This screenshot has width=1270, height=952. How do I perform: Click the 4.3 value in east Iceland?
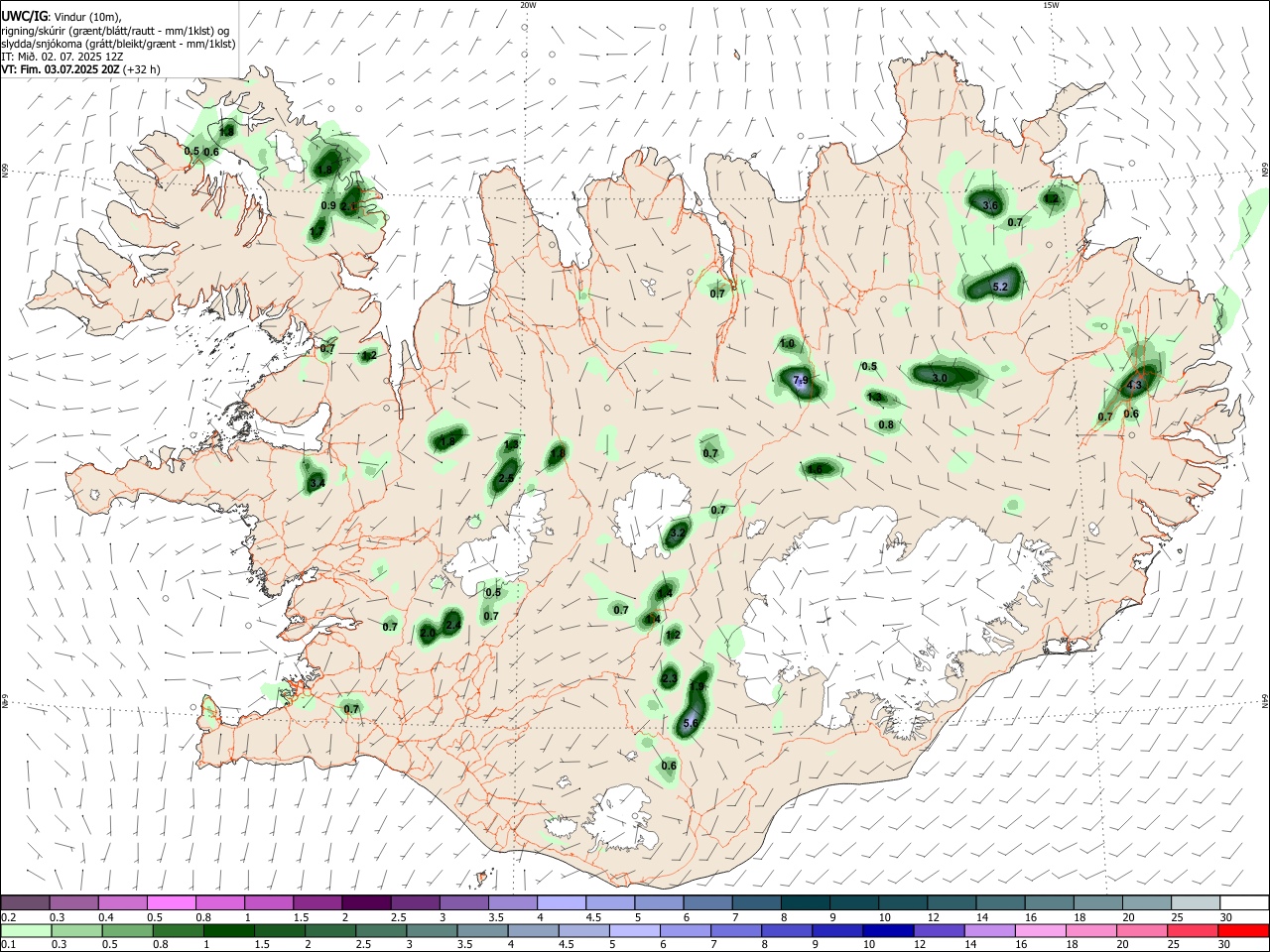1135,384
